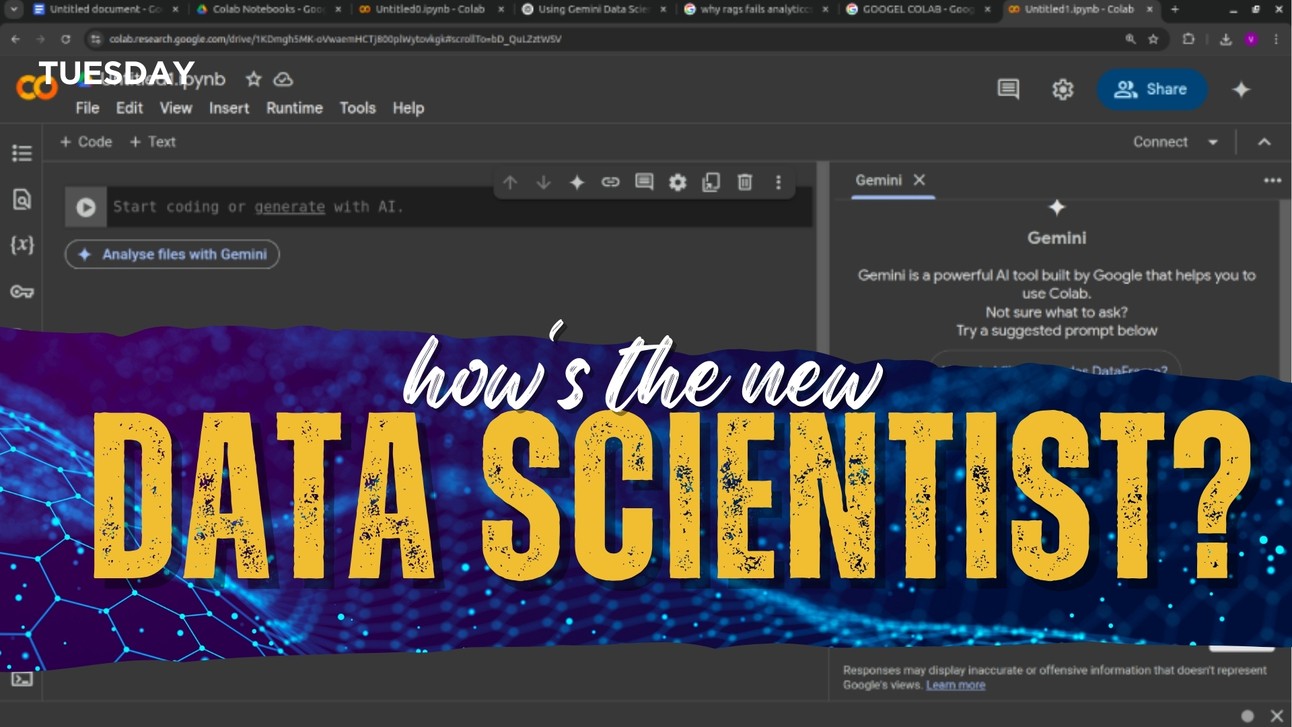
Task: Click the browser back arrow
Action: pyautogui.click(x=15, y=39)
